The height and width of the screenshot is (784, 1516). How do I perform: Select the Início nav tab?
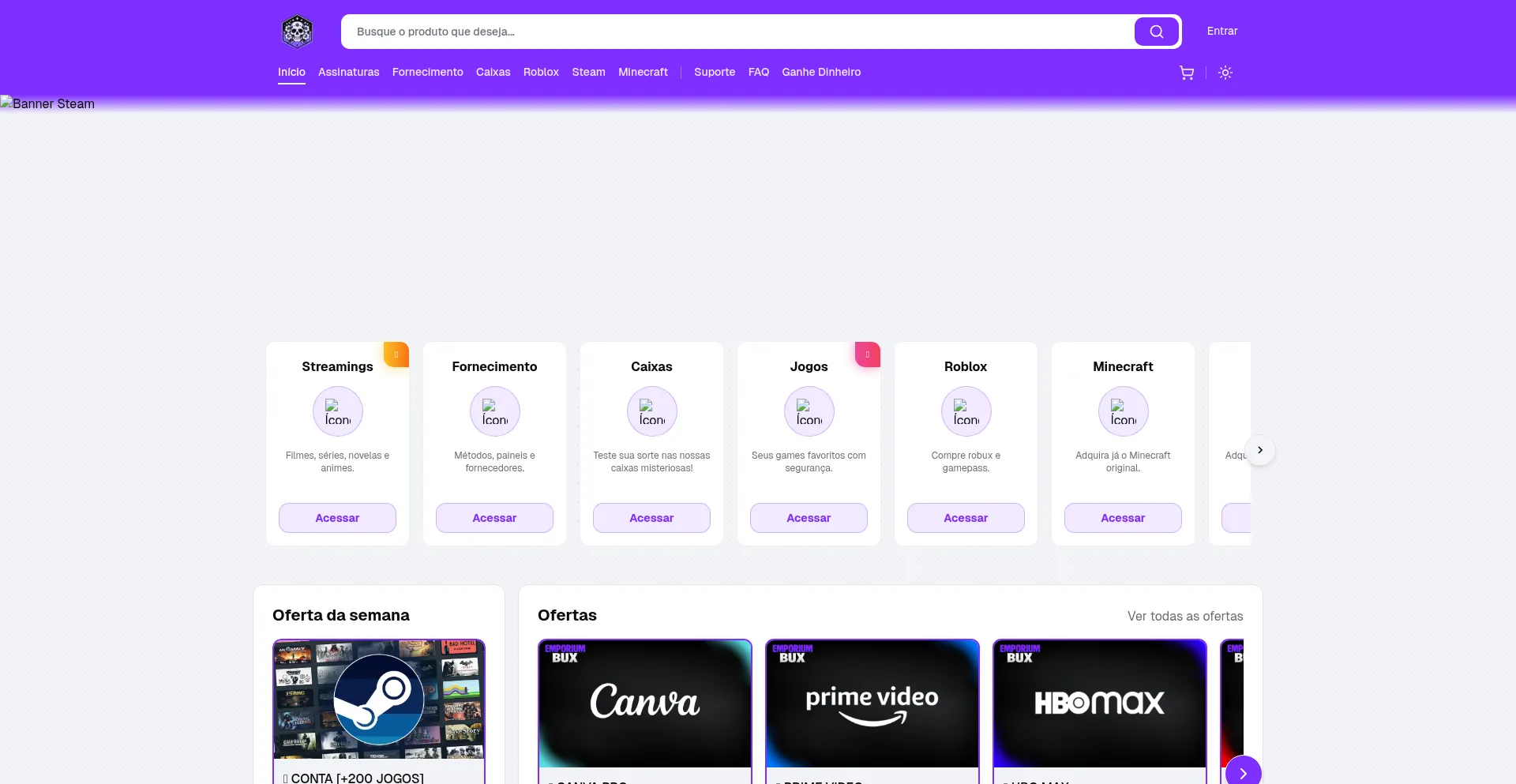291,72
